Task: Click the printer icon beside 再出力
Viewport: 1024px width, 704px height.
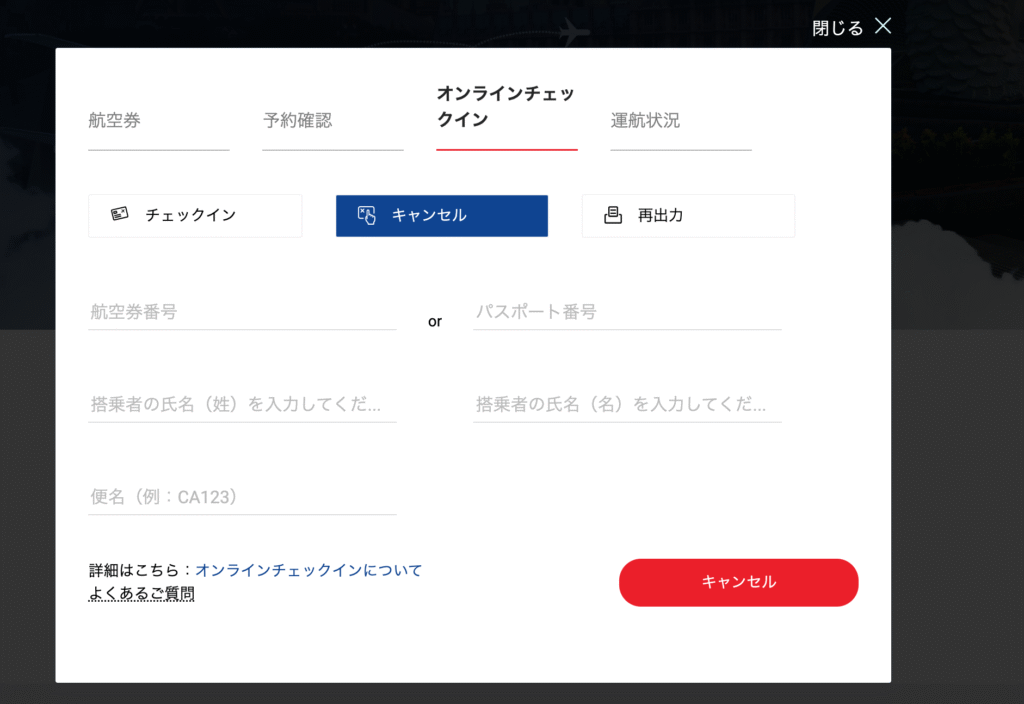Action: click(x=613, y=215)
